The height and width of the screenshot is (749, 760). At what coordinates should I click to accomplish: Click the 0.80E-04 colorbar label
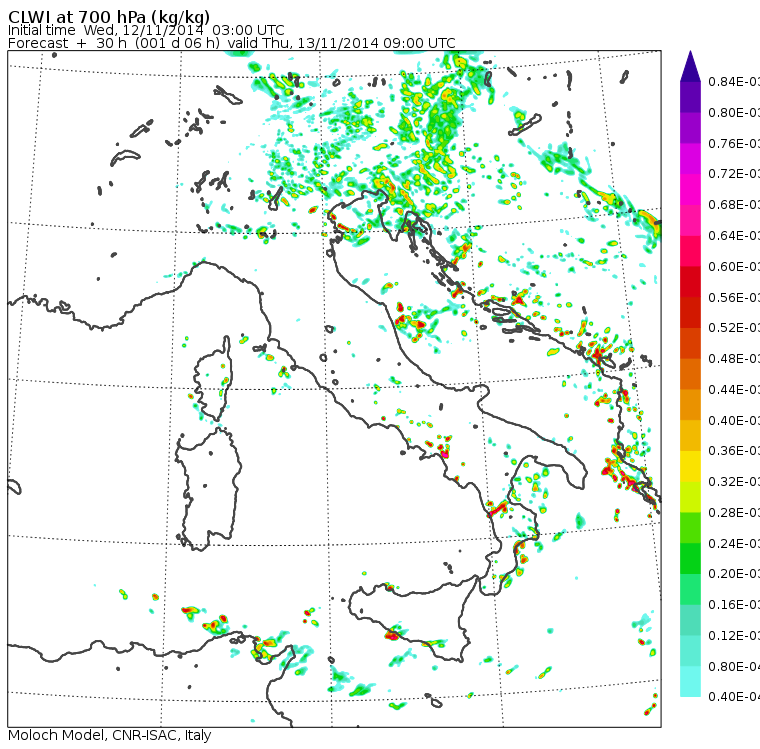[734, 667]
